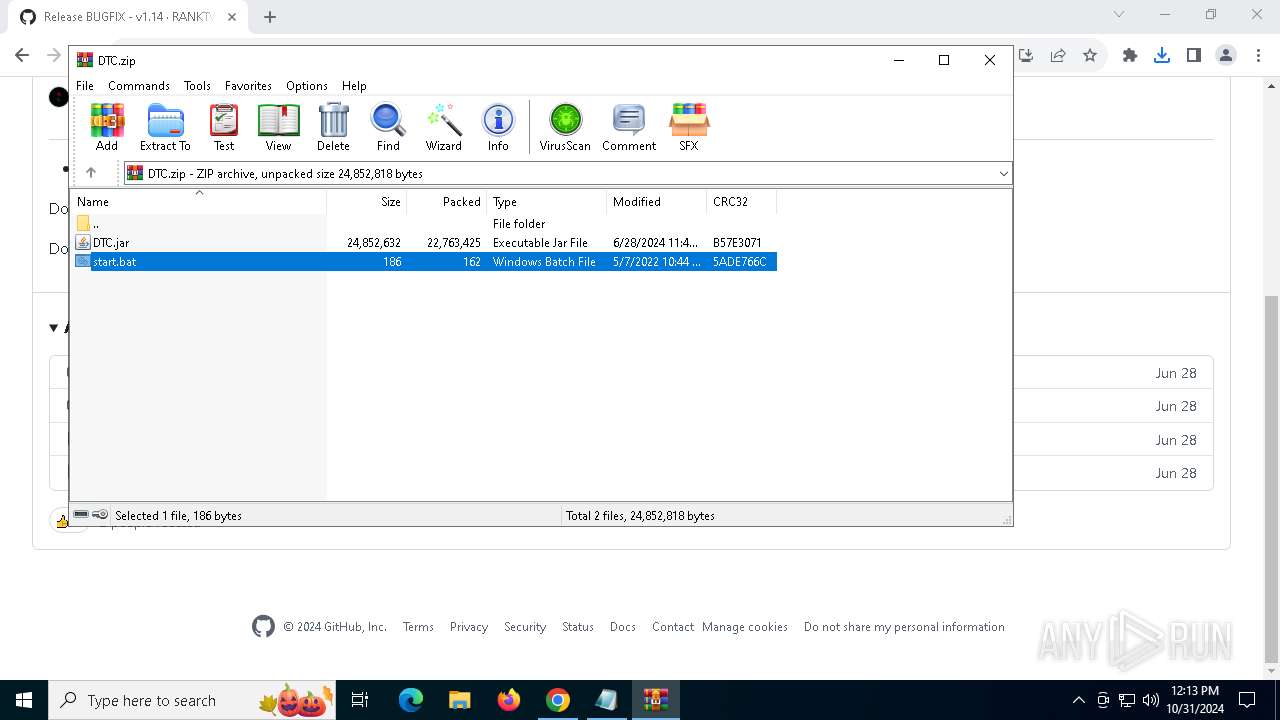The image size is (1280, 720).
Task: Open the Windows Start menu
Action: click(x=24, y=700)
